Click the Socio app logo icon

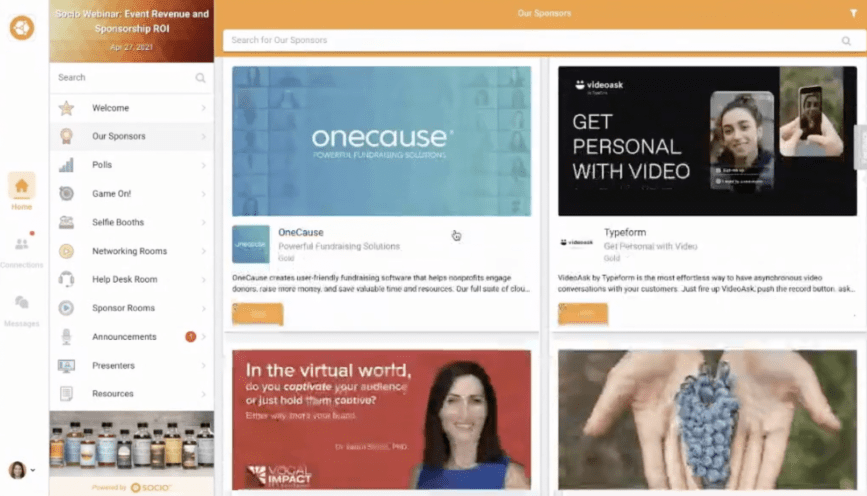click(22, 27)
